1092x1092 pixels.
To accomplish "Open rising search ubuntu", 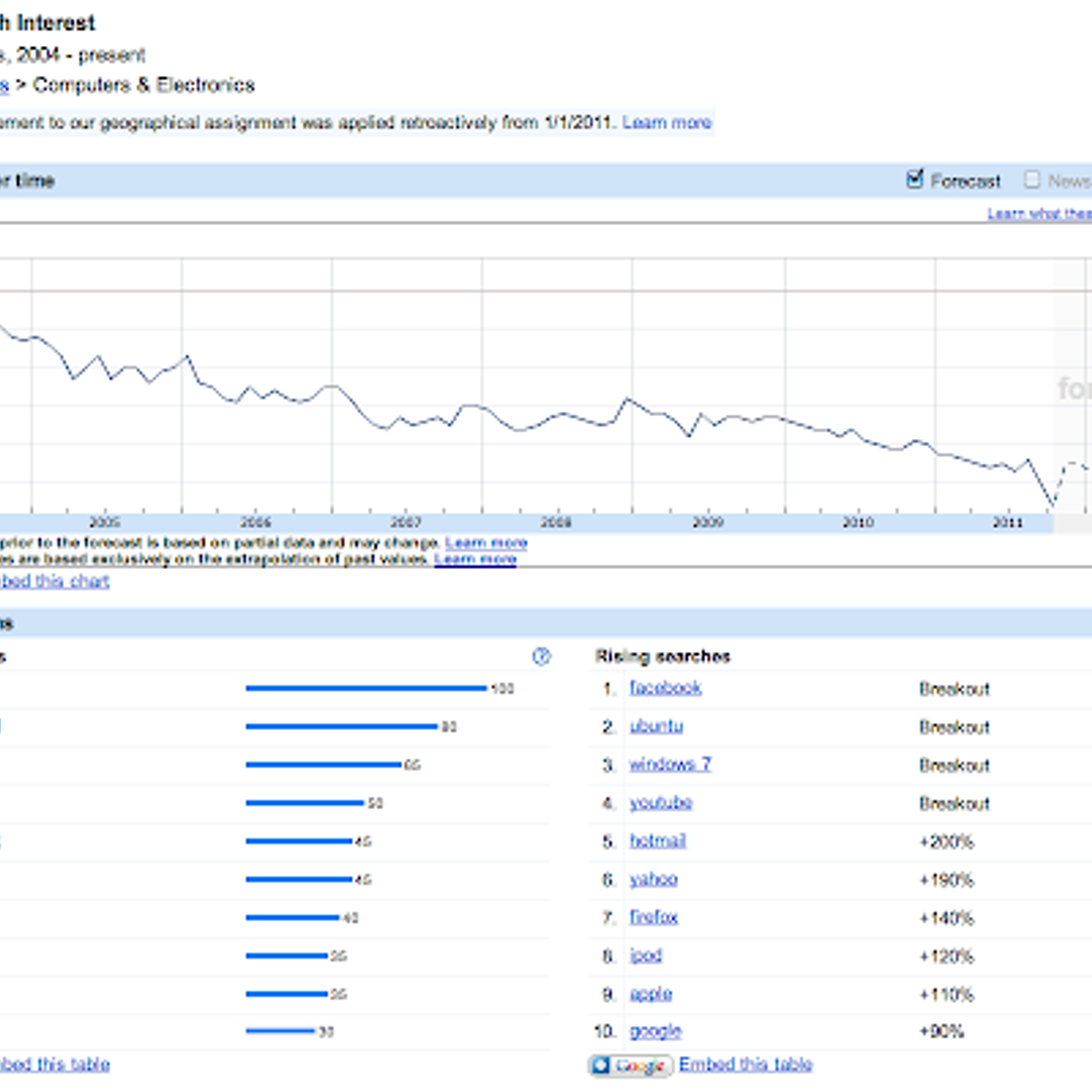I will 656,726.
